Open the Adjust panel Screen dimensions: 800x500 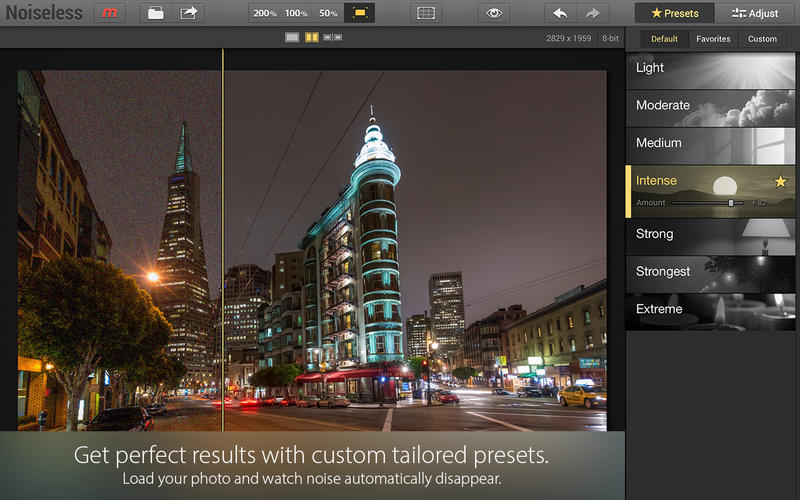(x=755, y=13)
